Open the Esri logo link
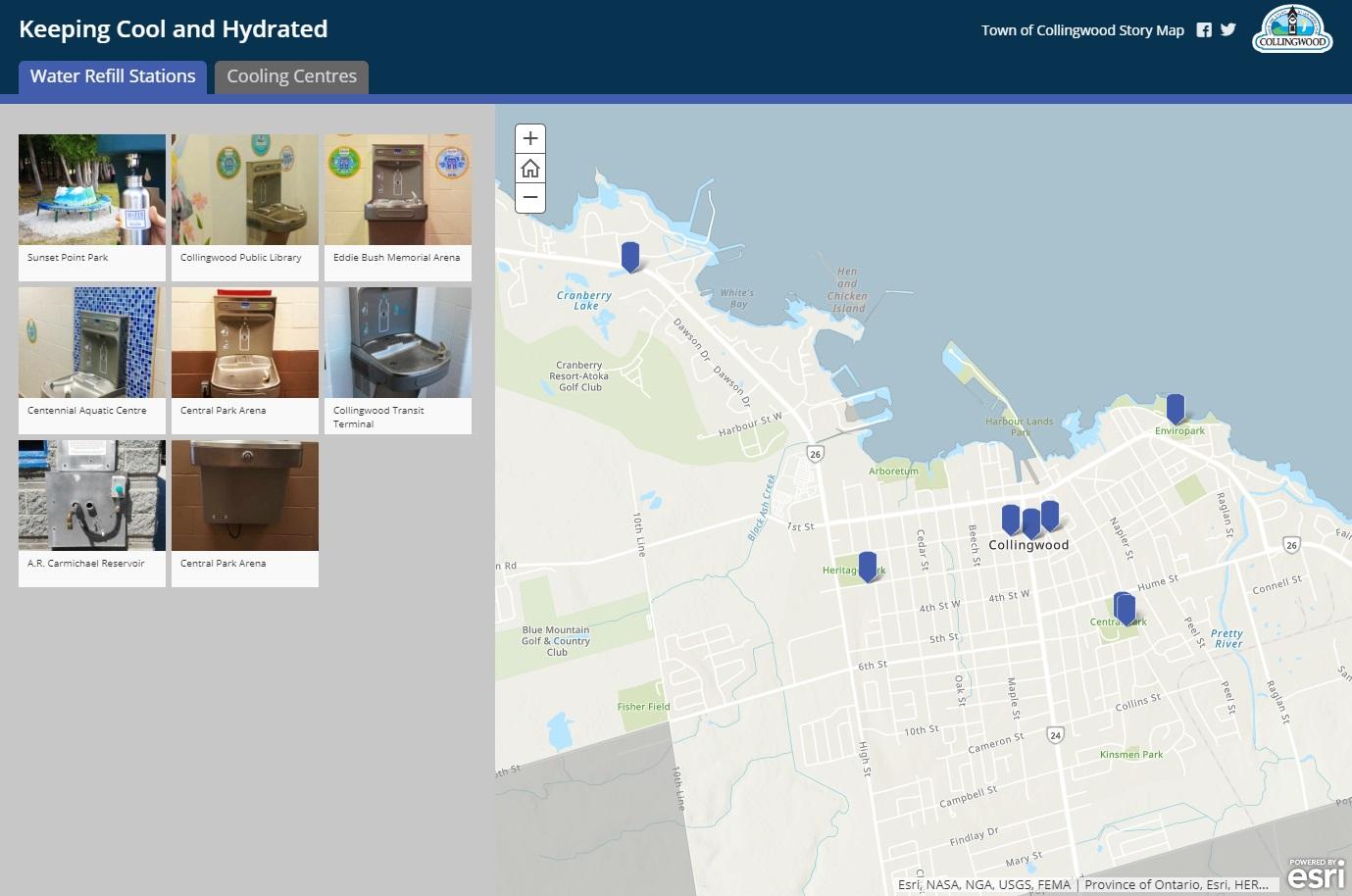 pyautogui.click(x=1316, y=871)
